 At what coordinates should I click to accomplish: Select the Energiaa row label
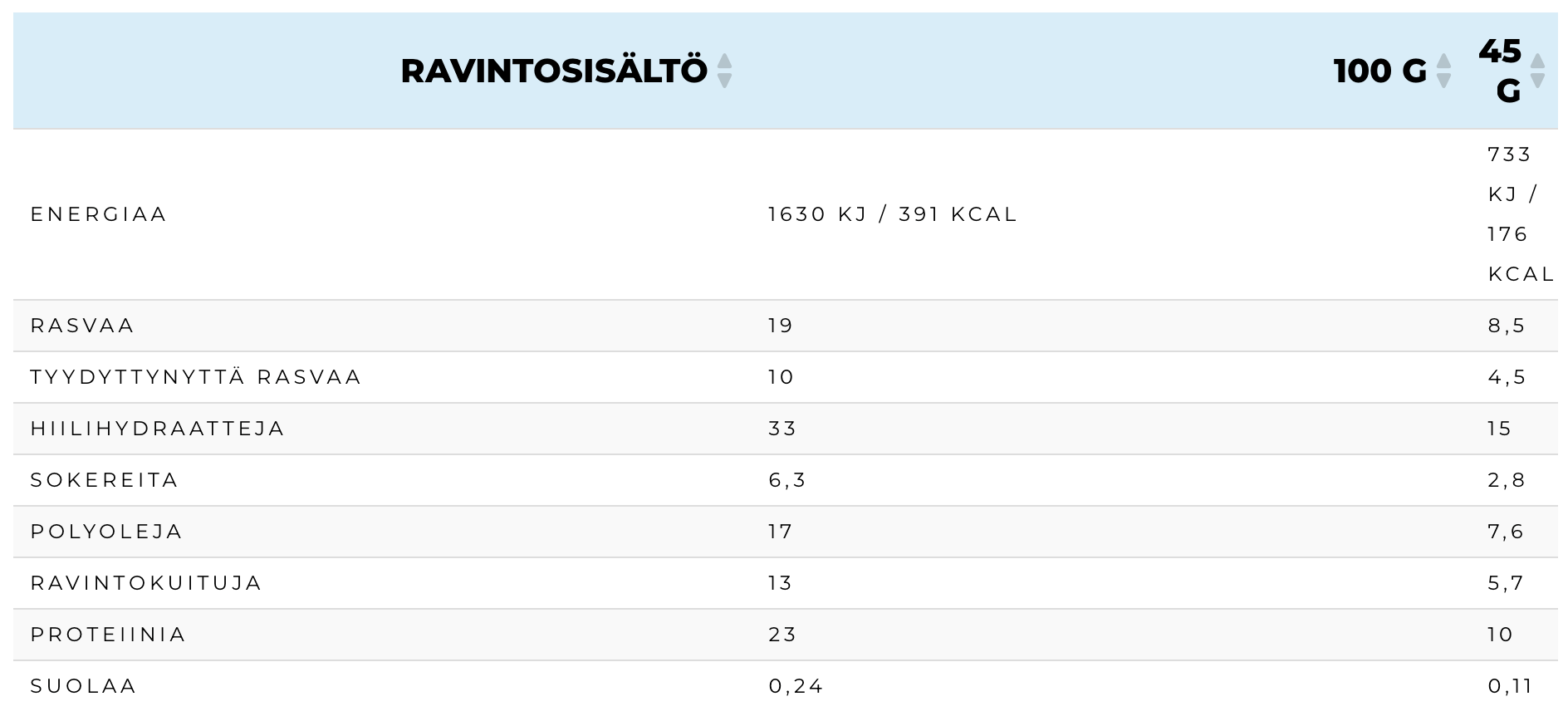point(99,214)
